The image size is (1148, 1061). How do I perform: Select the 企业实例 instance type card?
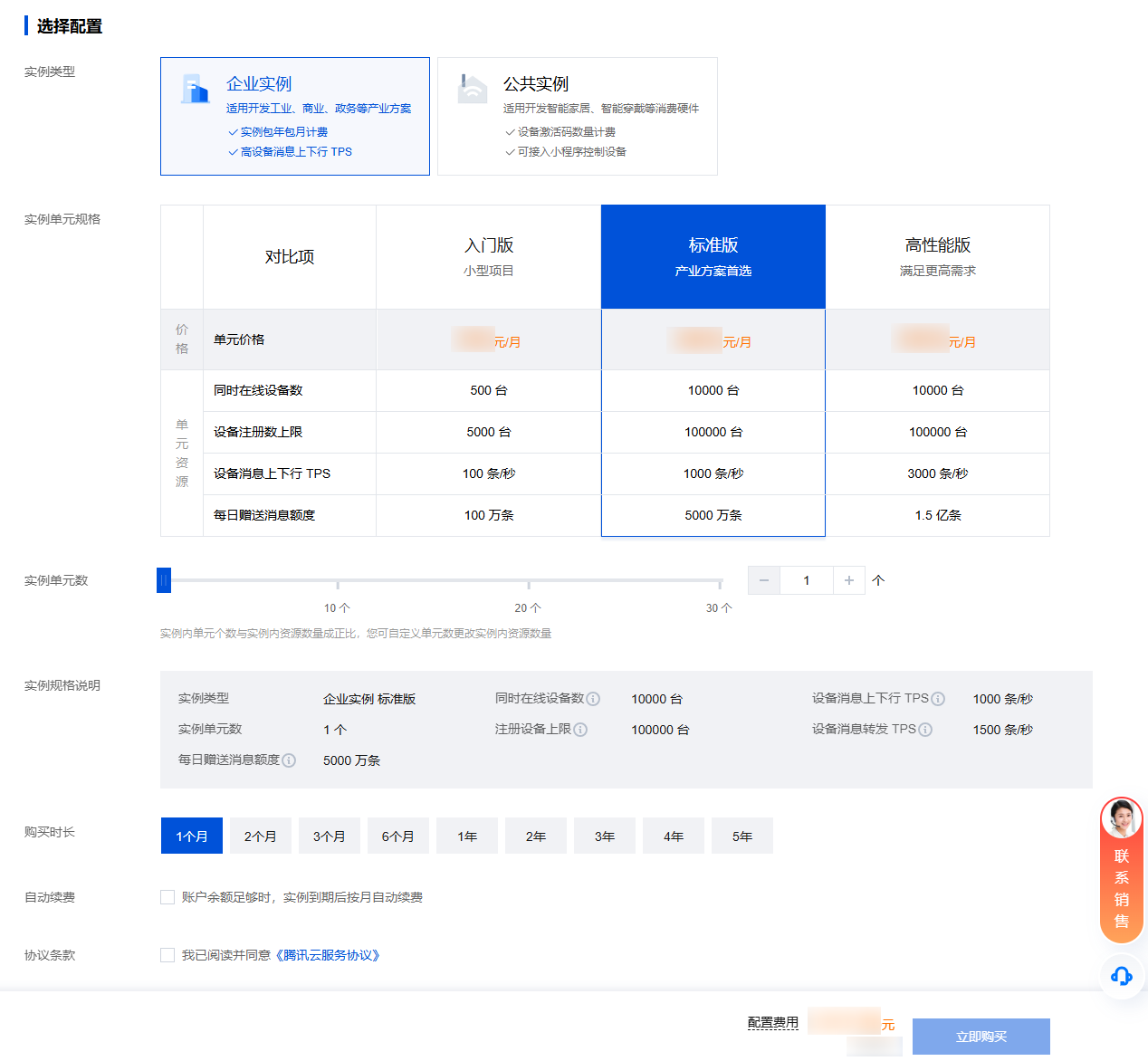tap(294, 116)
